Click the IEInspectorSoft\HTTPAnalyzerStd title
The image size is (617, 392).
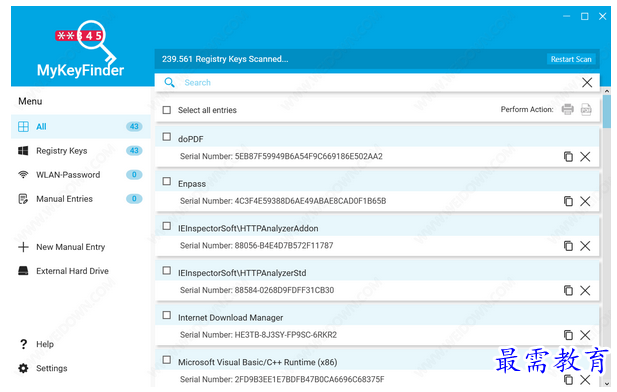[242, 273]
